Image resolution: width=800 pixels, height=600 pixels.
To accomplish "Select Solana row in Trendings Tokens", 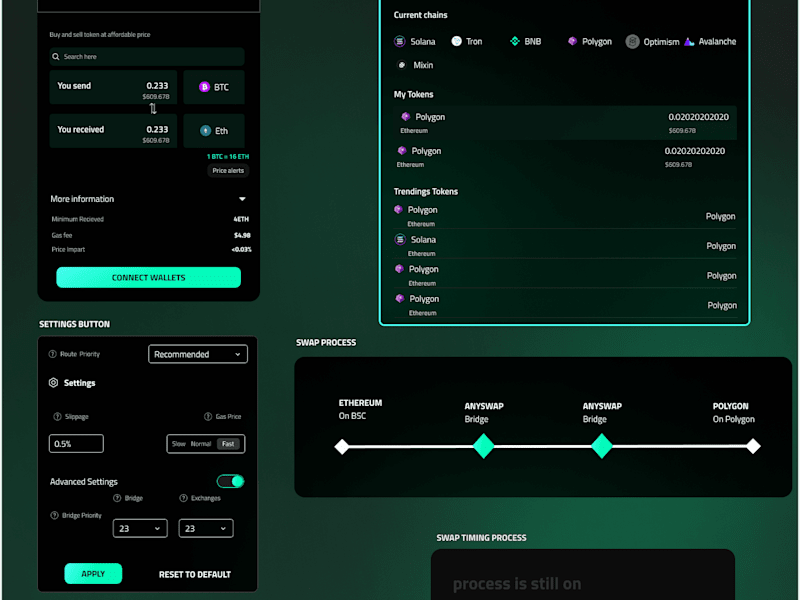I will coord(565,245).
